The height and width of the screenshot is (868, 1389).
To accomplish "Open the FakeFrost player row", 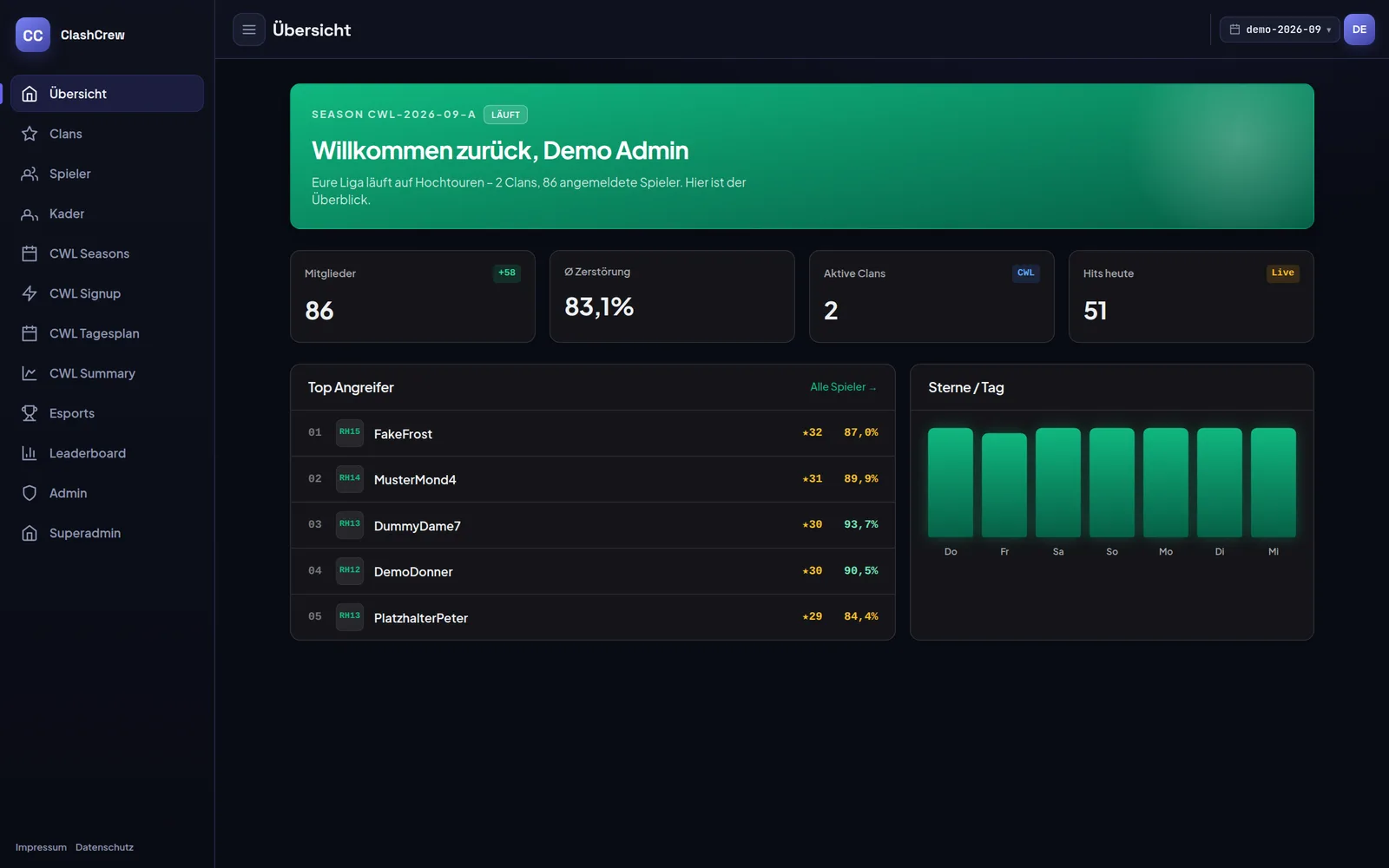I will tap(593, 433).
